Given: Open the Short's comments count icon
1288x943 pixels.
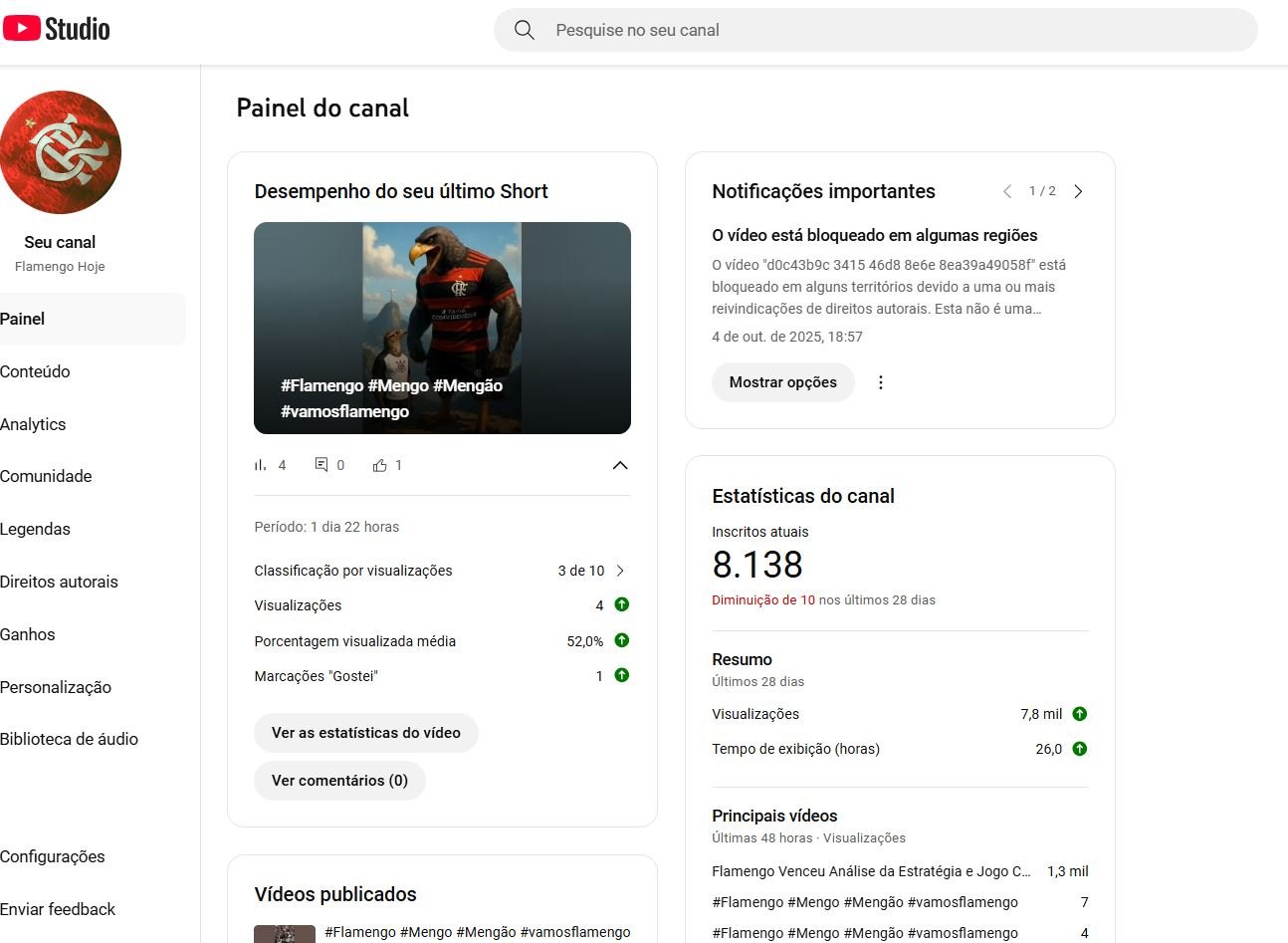Looking at the screenshot, I should [x=322, y=465].
